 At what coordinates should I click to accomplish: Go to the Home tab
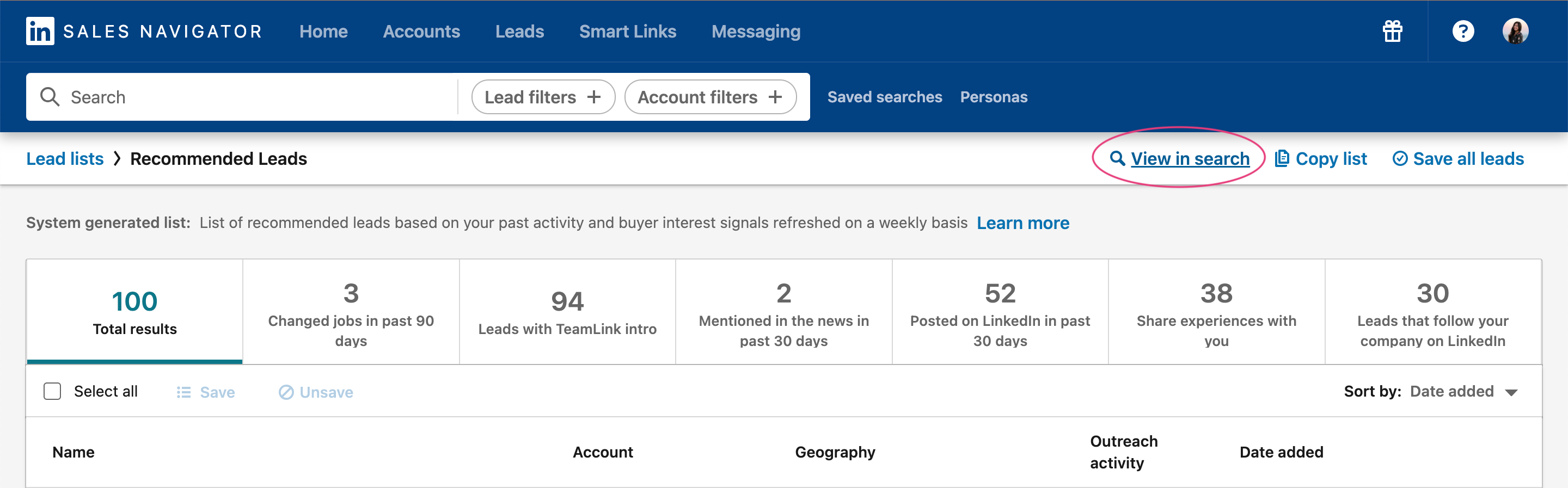tap(323, 32)
